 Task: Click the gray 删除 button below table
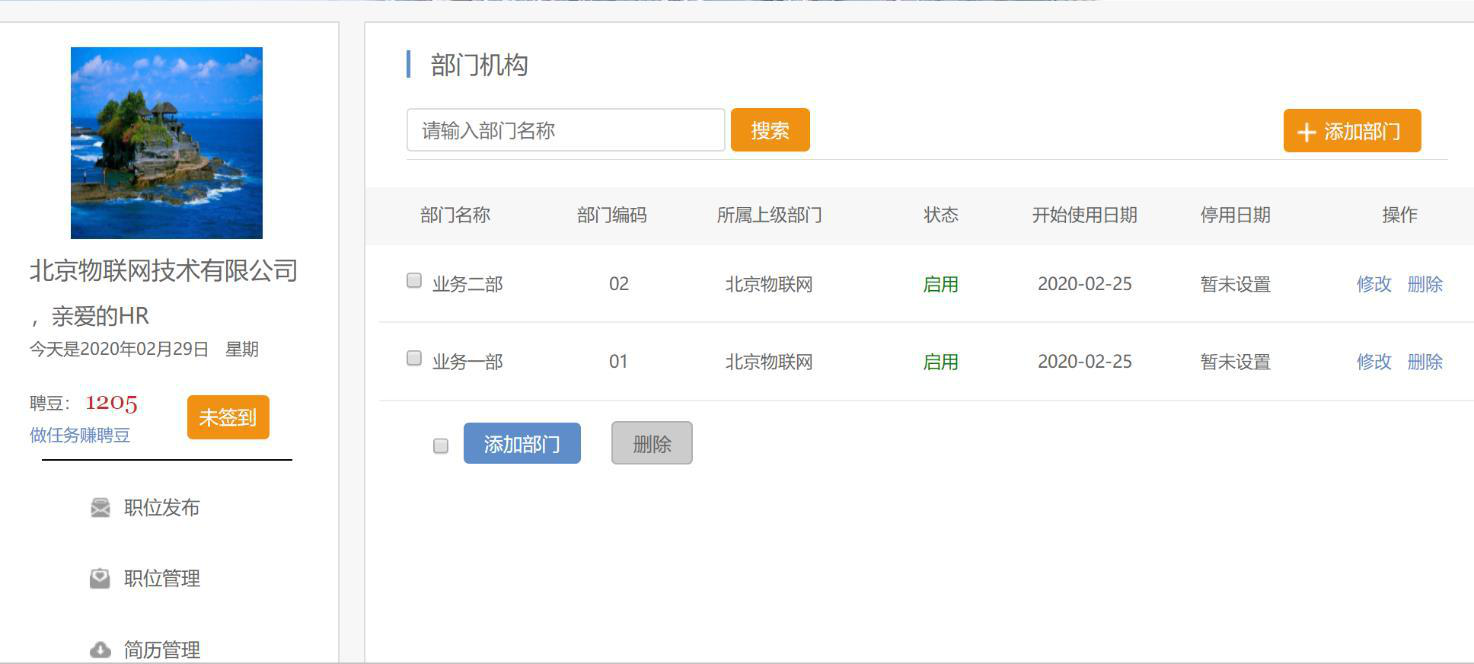coord(652,443)
